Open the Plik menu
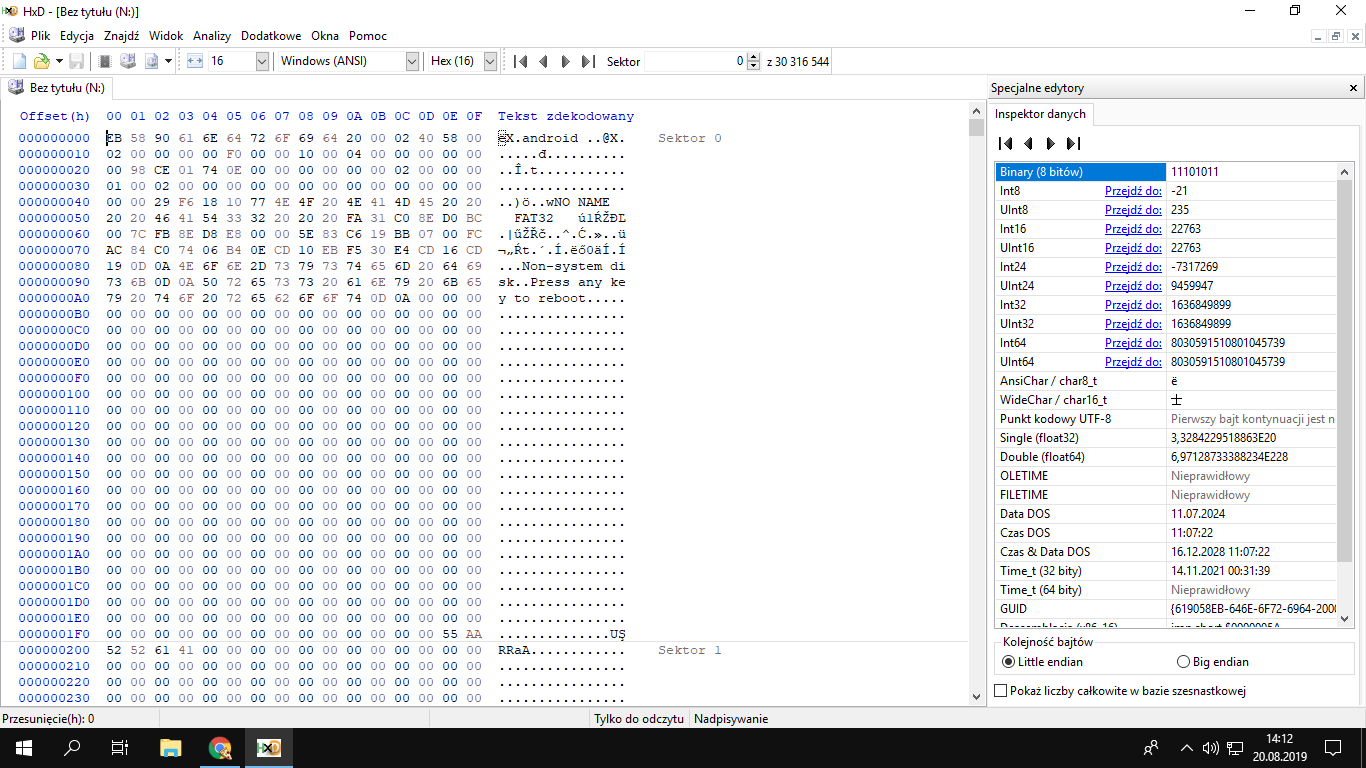This screenshot has height=768, width=1366. [x=40, y=35]
